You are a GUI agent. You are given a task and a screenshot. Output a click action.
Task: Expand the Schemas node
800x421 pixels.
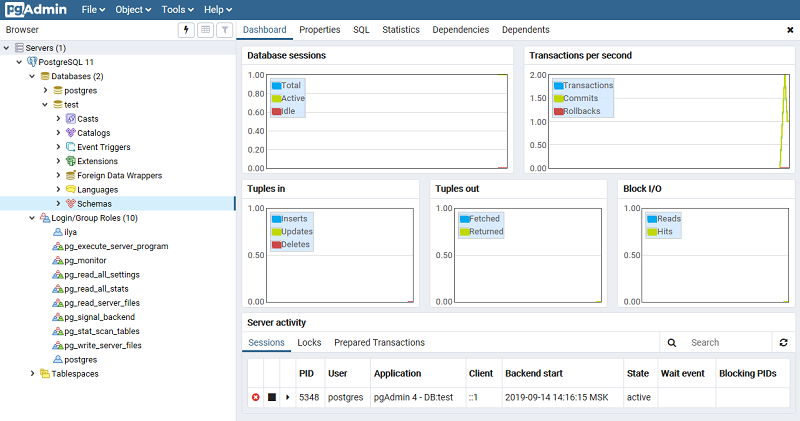pos(58,204)
